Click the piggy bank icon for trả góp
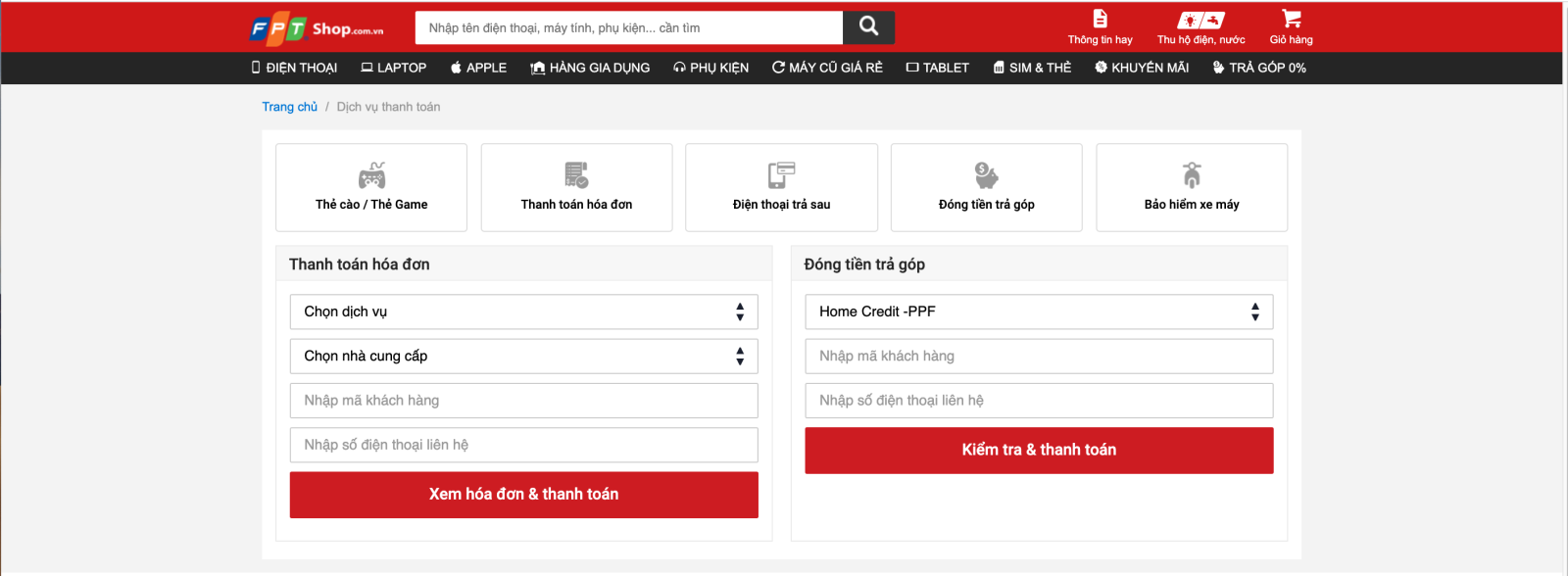1568x576 pixels. (986, 175)
